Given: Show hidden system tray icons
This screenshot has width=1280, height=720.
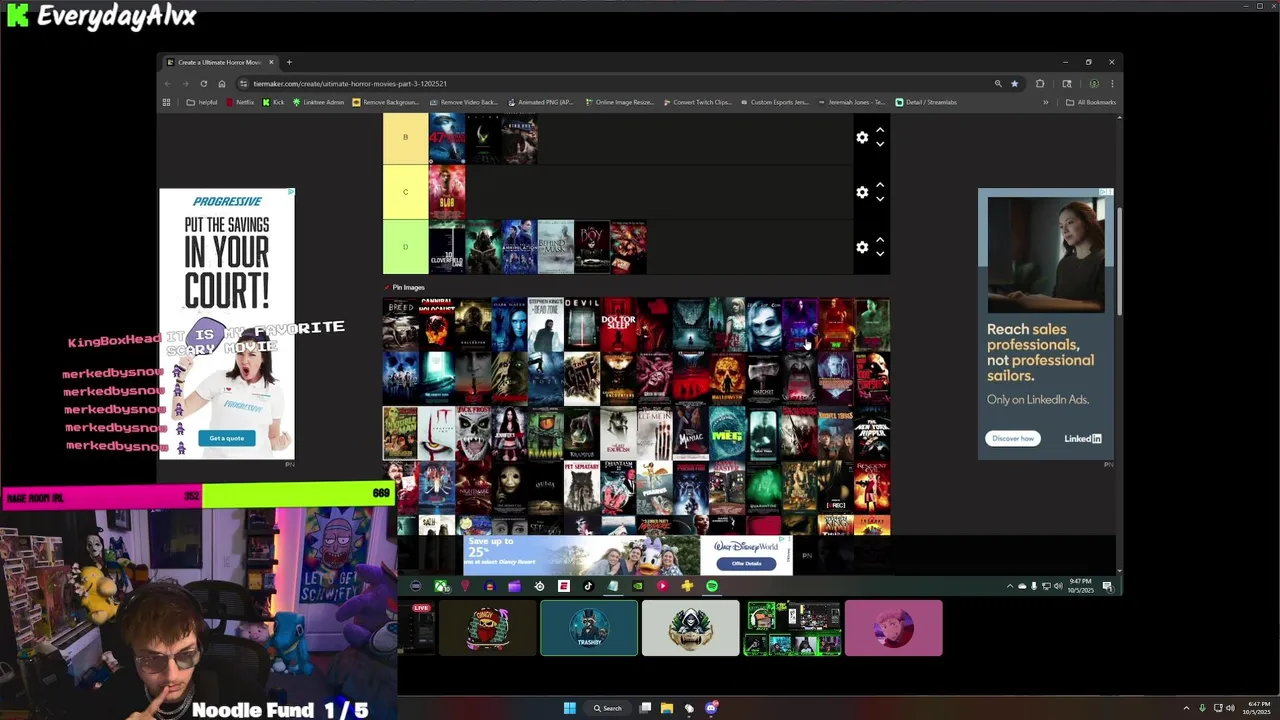Looking at the screenshot, I should (x=1186, y=708).
